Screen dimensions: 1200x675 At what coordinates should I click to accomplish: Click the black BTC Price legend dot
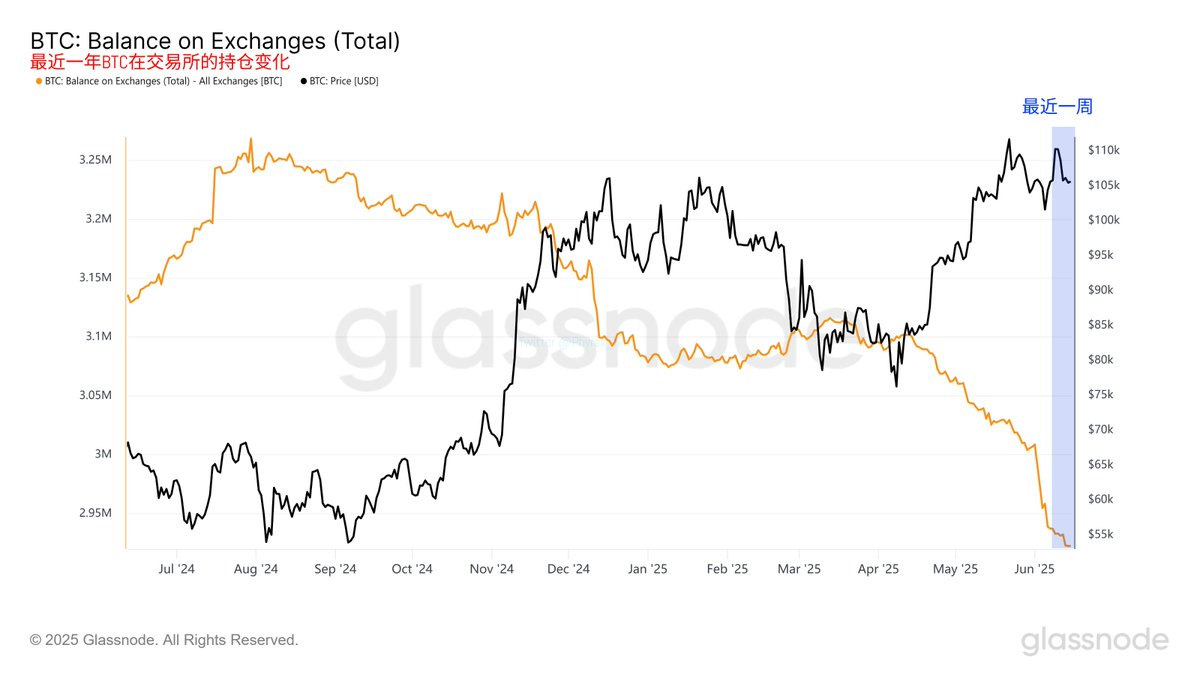click(x=304, y=81)
